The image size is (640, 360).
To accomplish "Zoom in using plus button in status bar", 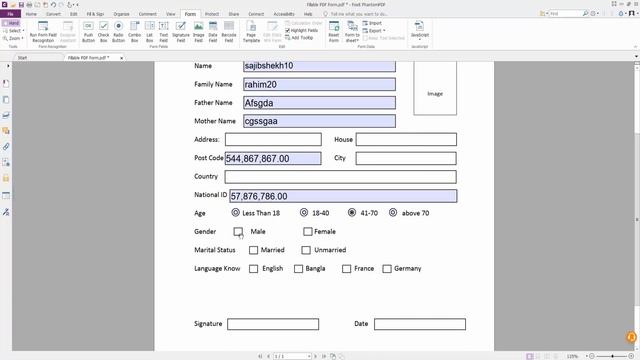I will point(631,356).
